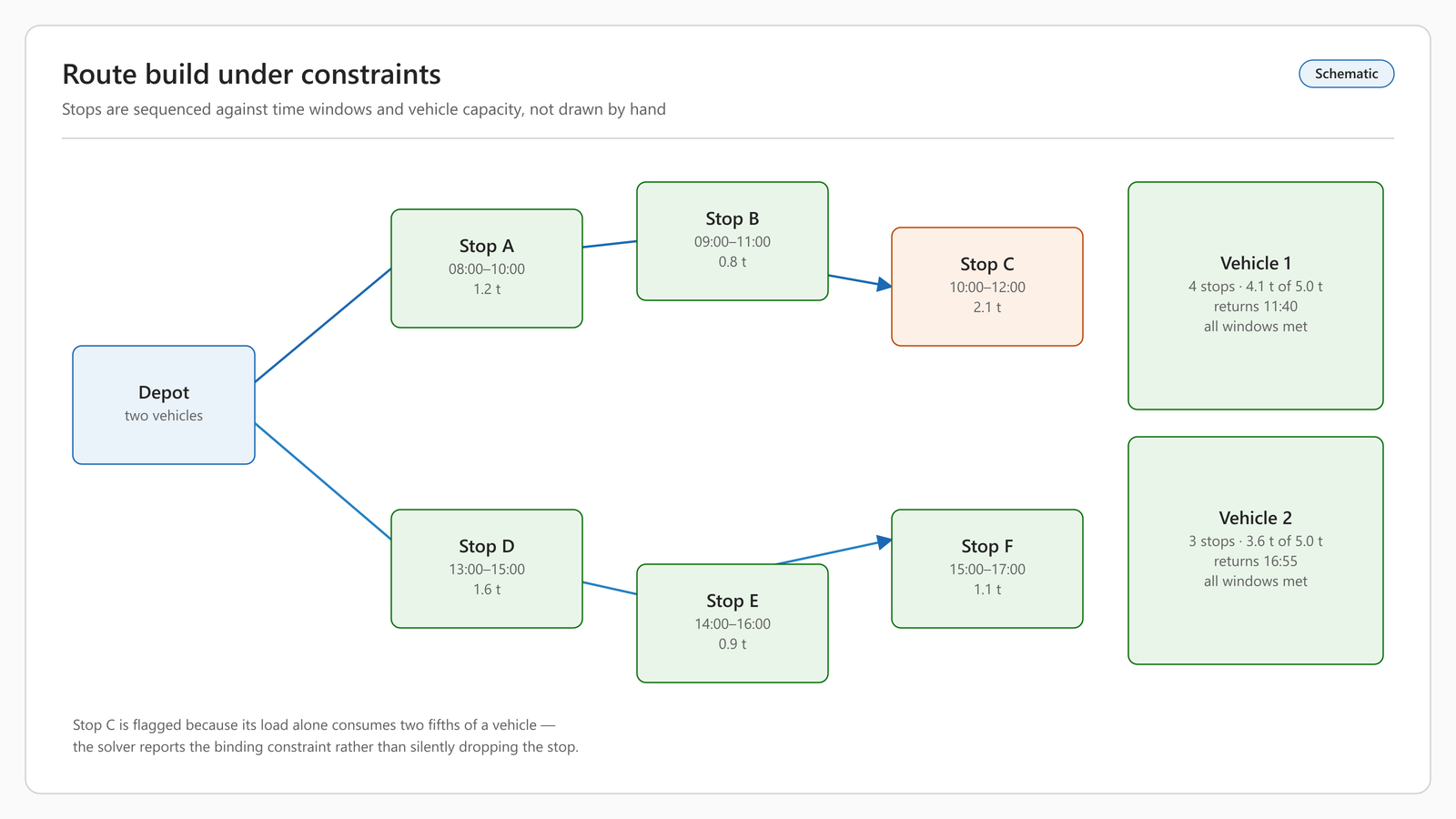
Task: Click the two vehicles label in Depot
Action: click(x=164, y=416)
